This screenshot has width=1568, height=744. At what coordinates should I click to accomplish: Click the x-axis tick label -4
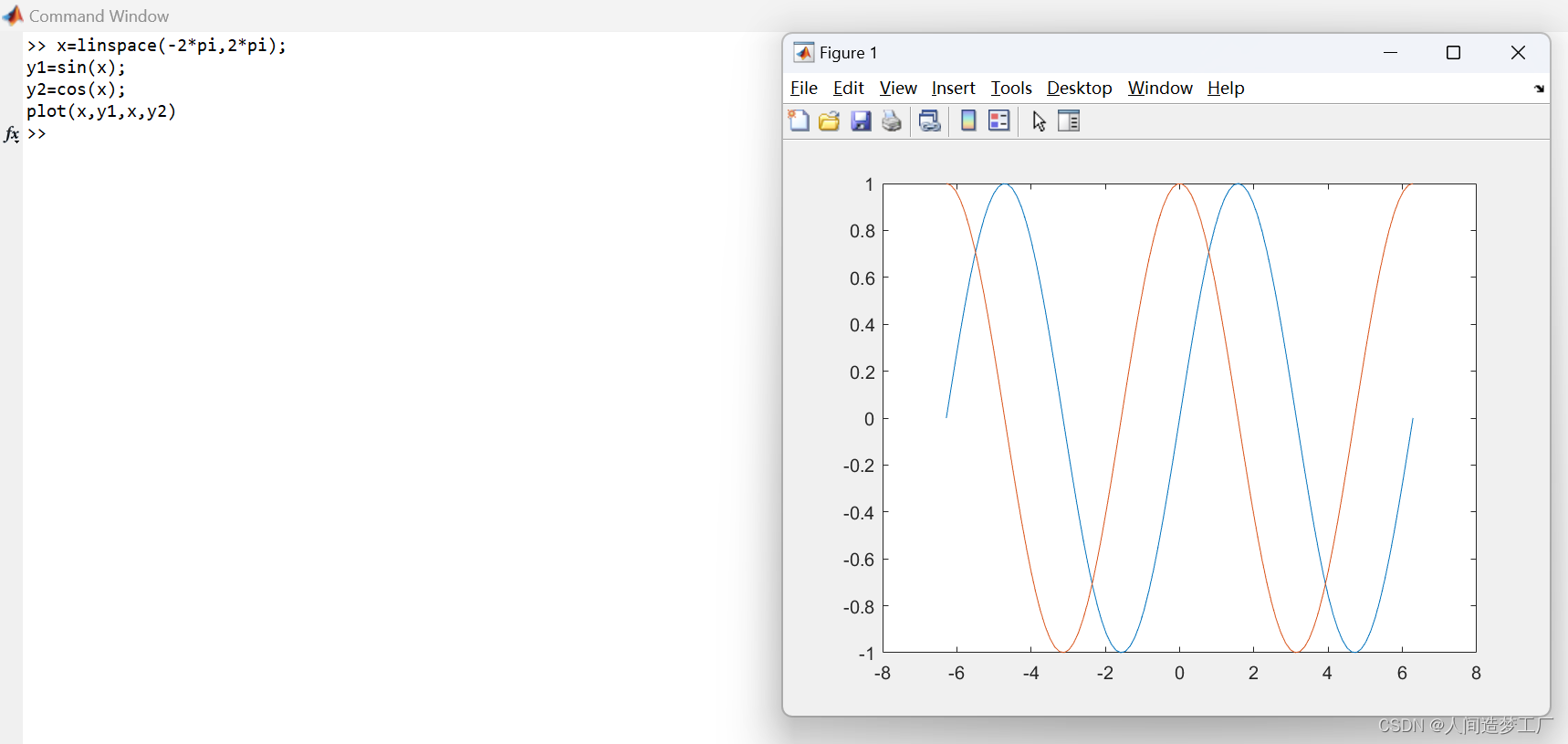click(x=1030, y=673)
